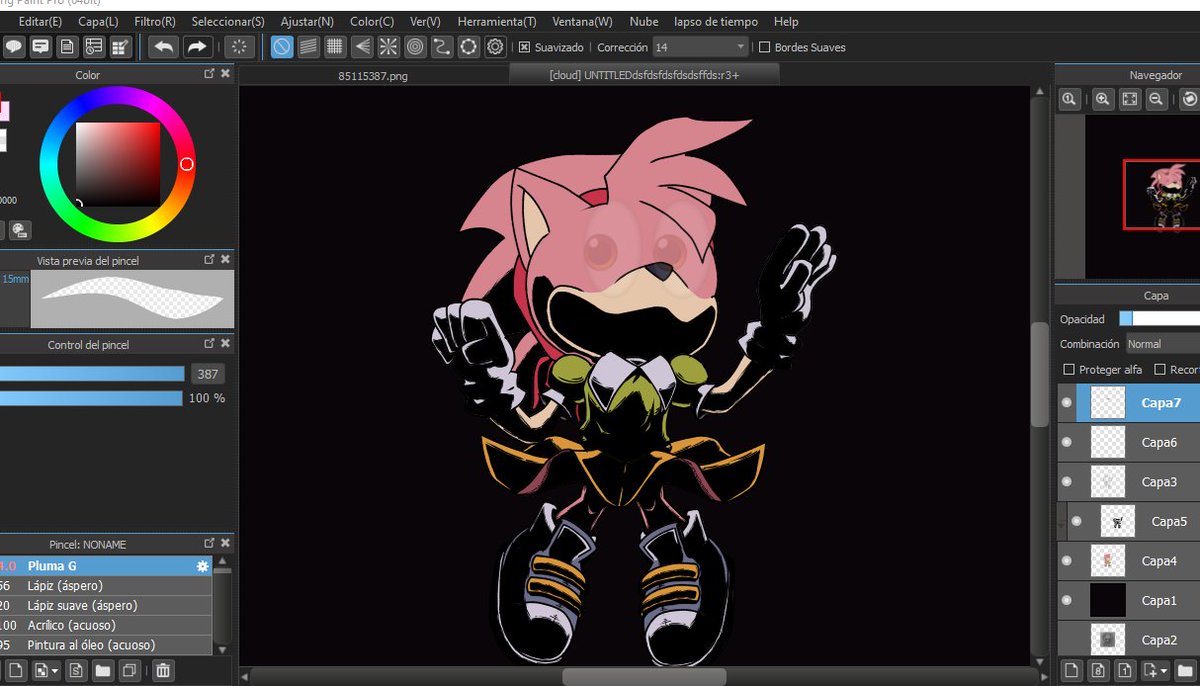Open the palette icon below the color wheel
Viewport: 1200px width, 686px height.
tap(20, 231)
